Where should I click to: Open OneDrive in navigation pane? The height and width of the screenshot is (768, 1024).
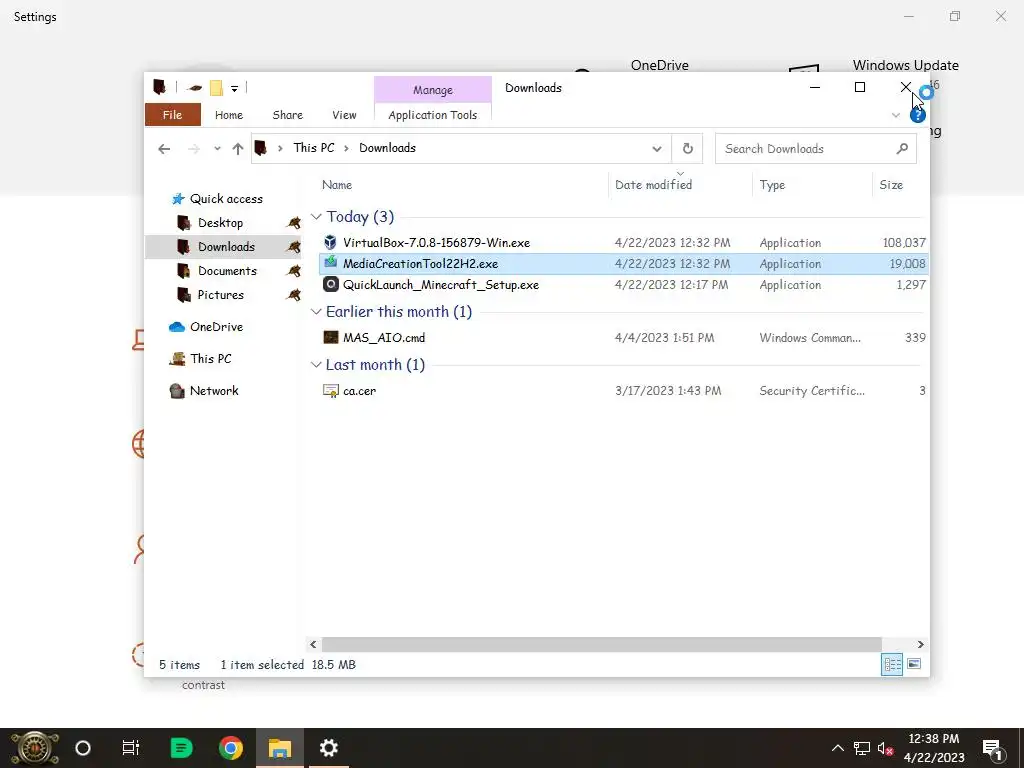216,327
